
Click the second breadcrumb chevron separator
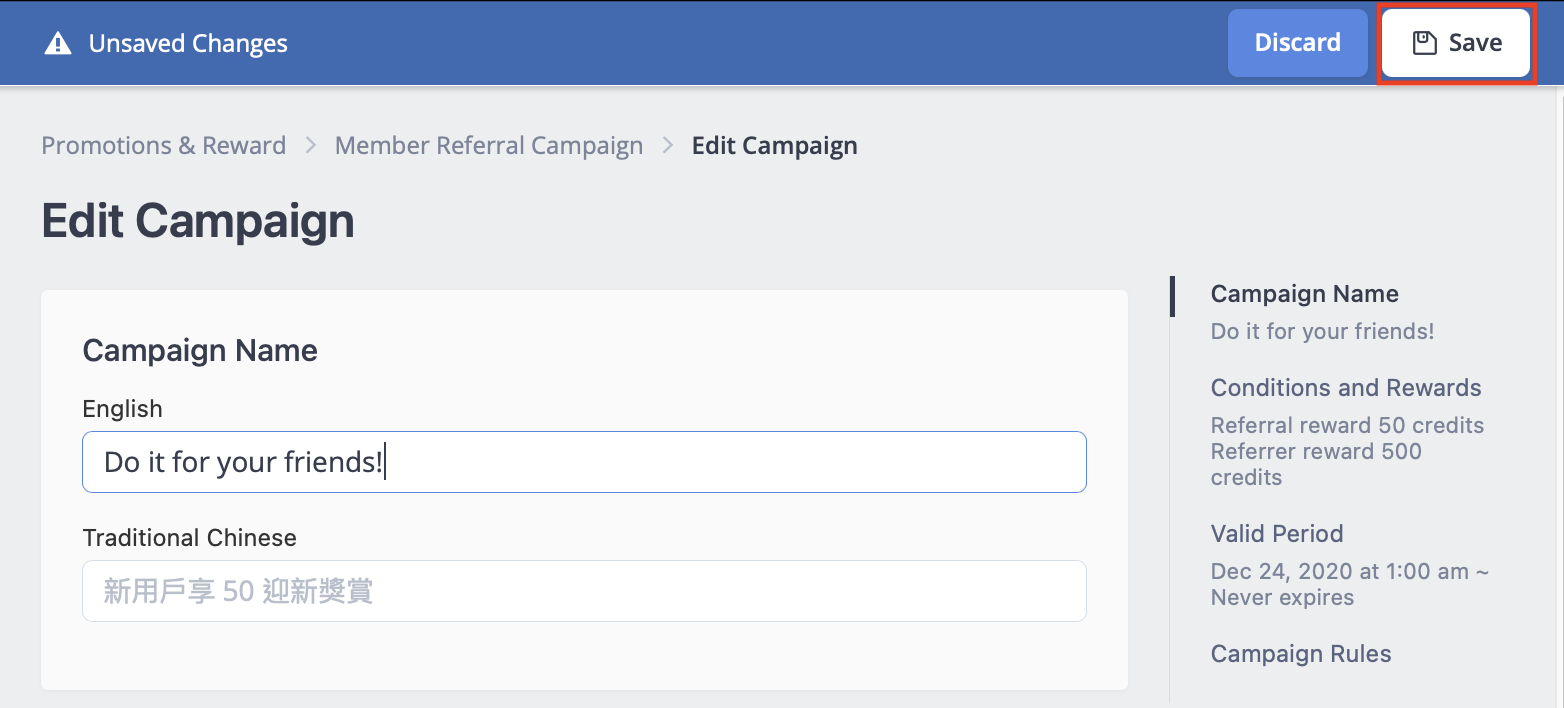click(668, 145)
